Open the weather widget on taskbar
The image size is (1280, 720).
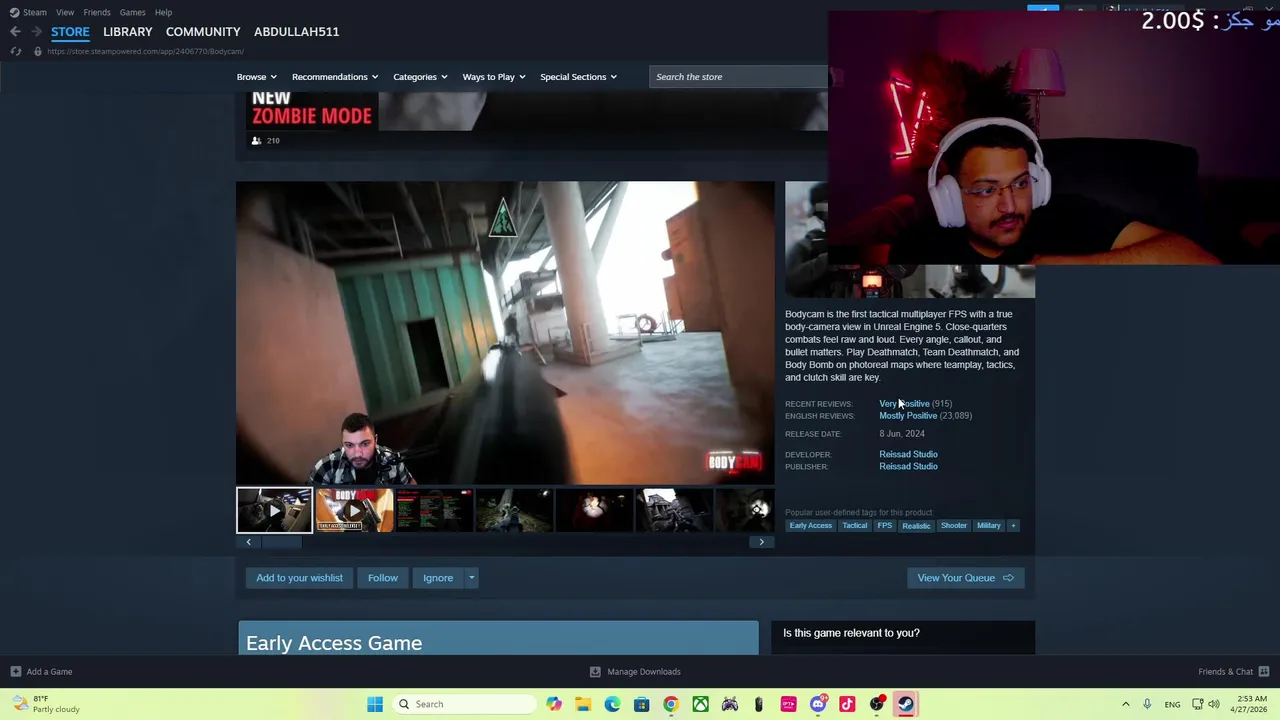click(x=45, y=704)
